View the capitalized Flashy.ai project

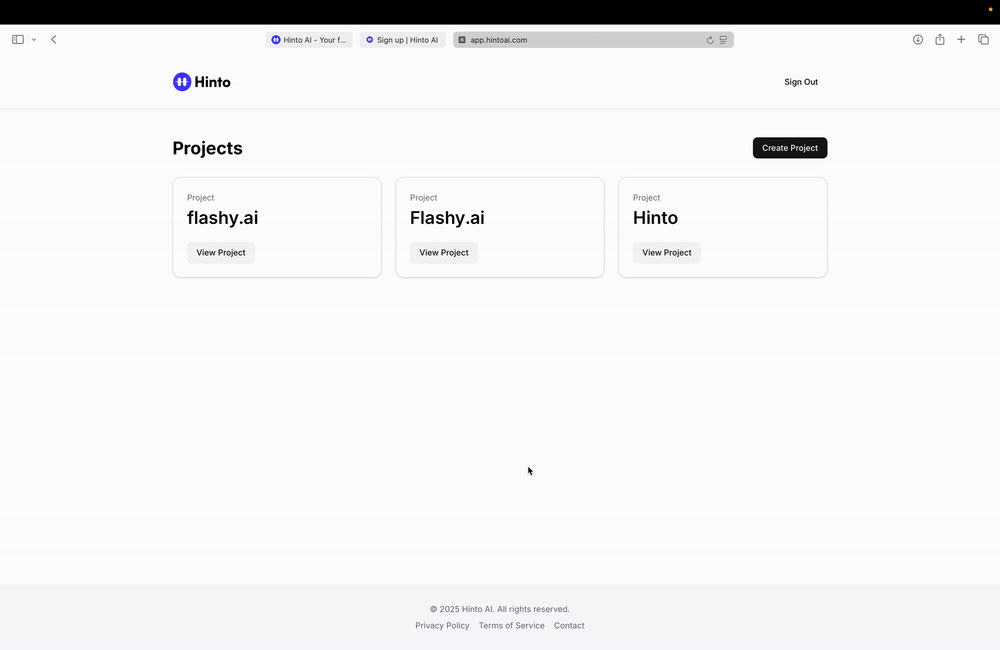444,253
